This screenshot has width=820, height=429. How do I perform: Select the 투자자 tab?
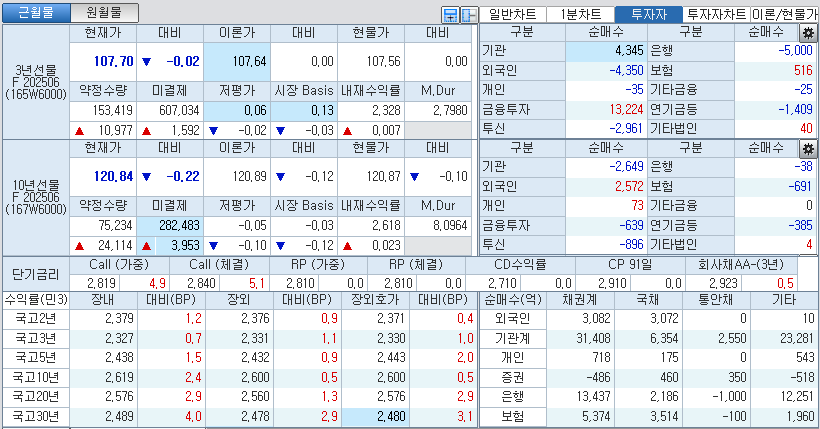click(x=648, y=14)
